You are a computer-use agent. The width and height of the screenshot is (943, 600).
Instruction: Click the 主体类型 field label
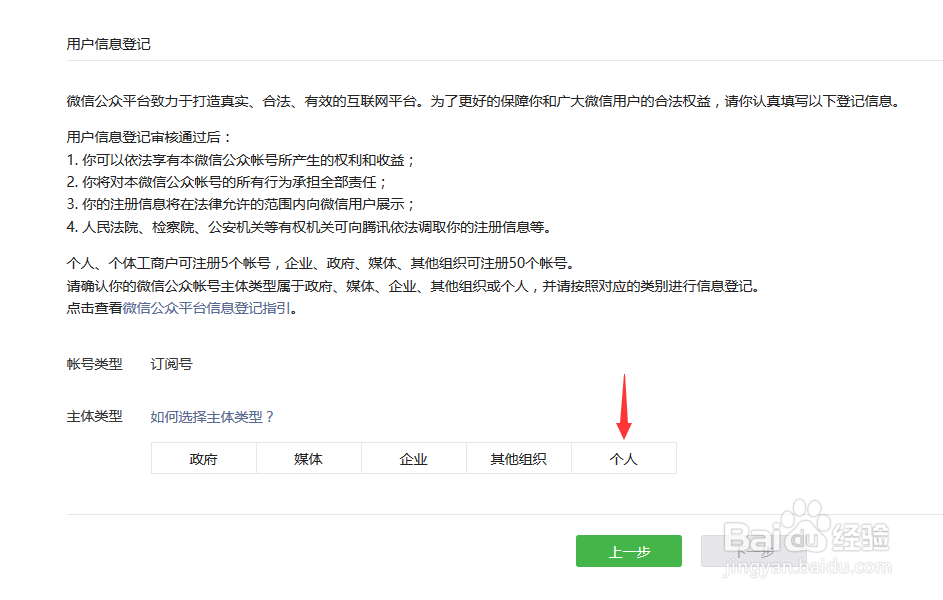[x=93, y=417]
